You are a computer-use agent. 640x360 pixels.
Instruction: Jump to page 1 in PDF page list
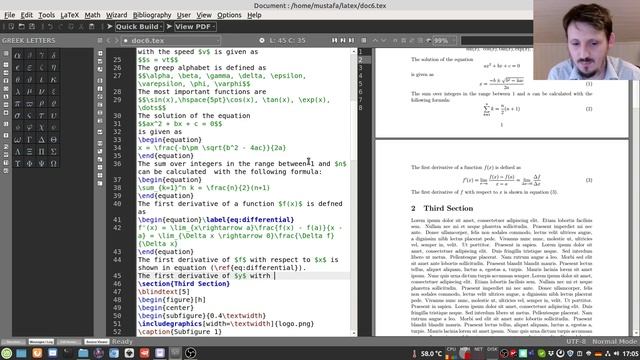coord(364,52)
